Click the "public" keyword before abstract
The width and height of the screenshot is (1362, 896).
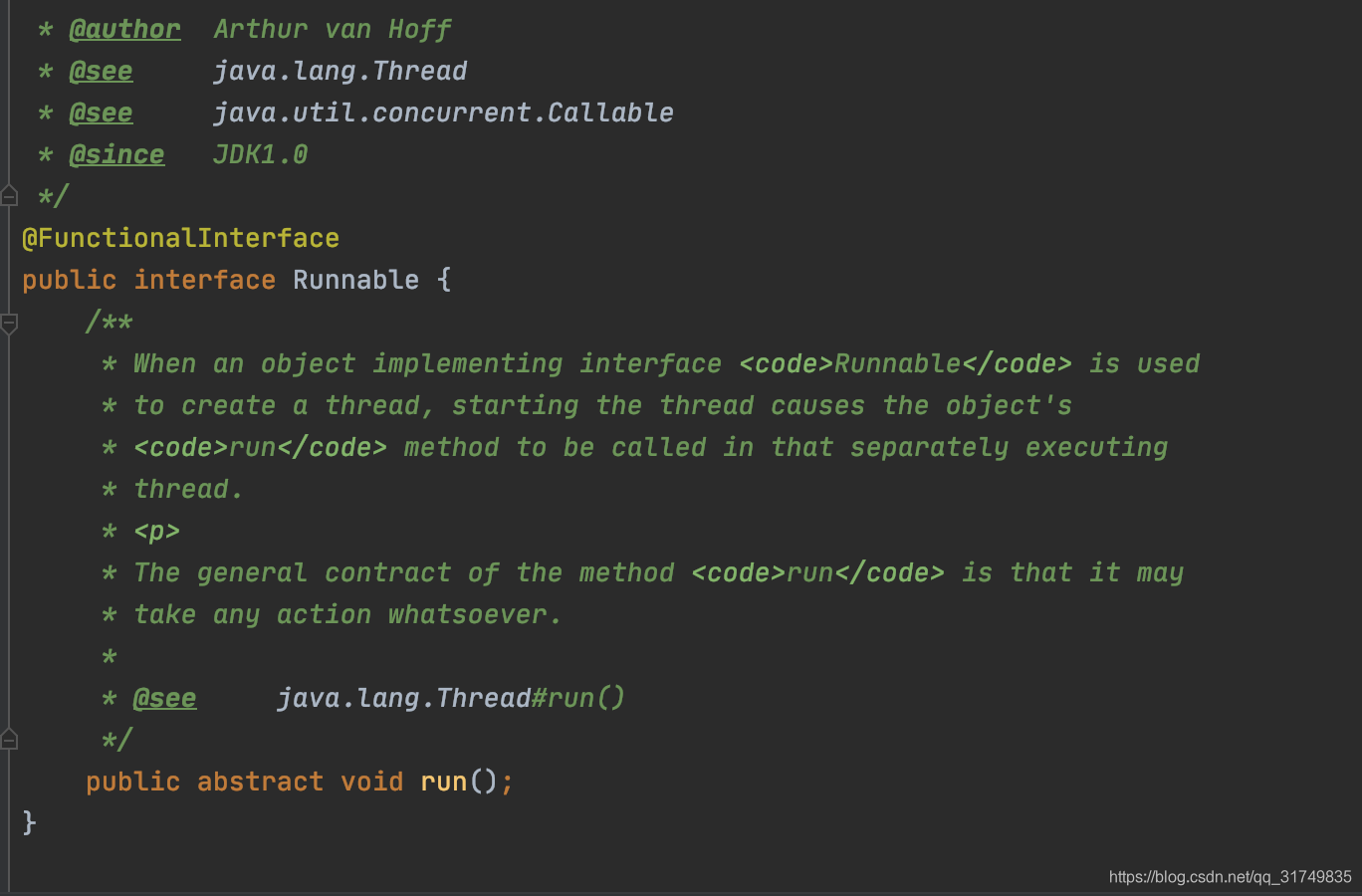coord(132,783)
